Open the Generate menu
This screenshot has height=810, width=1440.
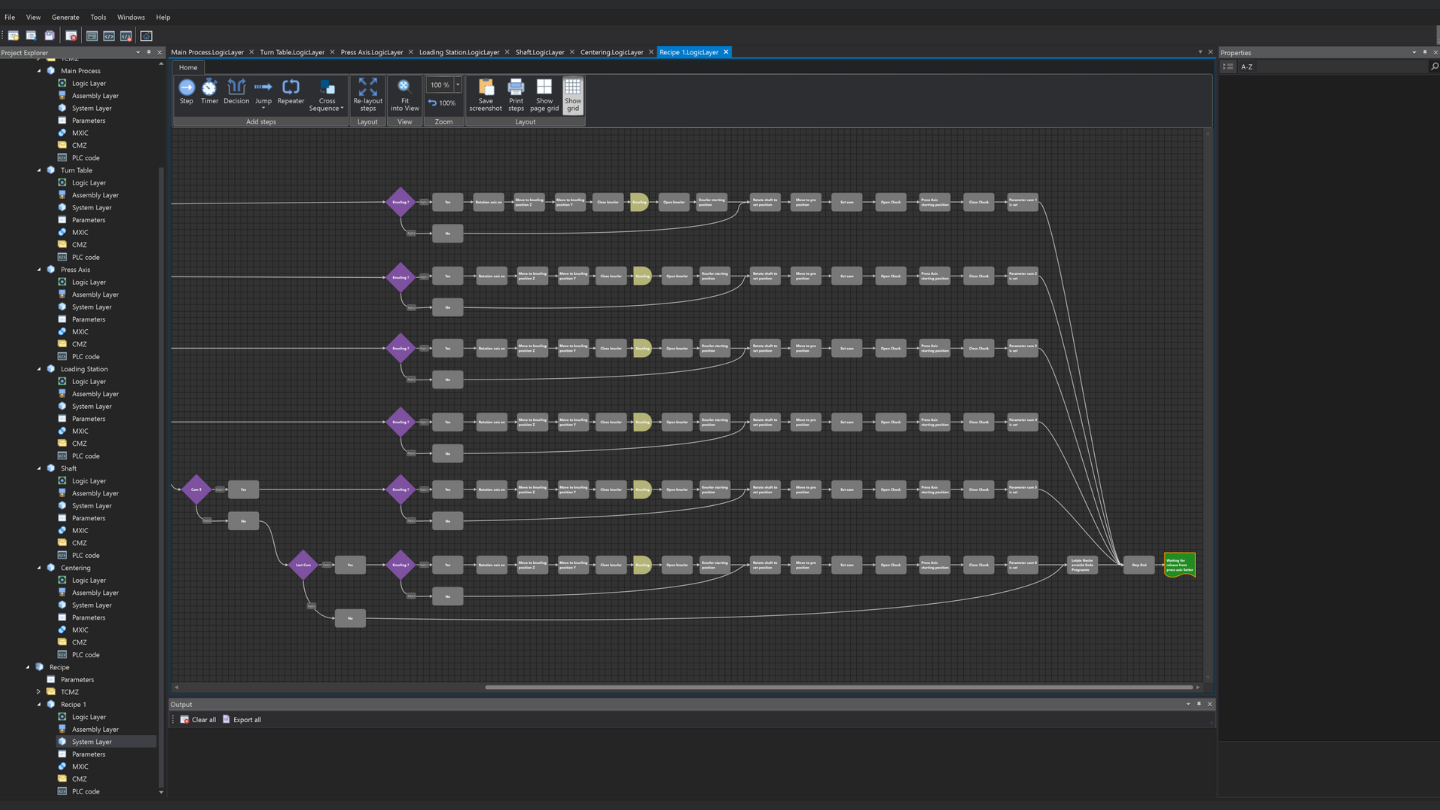65,17
